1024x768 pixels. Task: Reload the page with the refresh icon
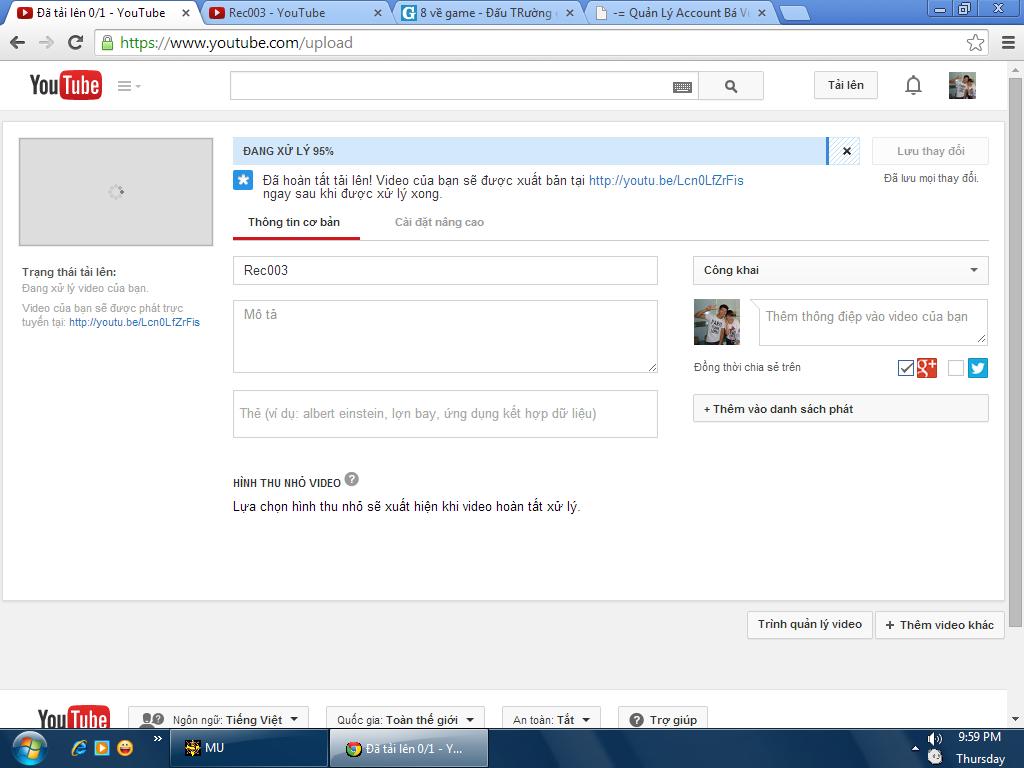[x=76, y=42]
